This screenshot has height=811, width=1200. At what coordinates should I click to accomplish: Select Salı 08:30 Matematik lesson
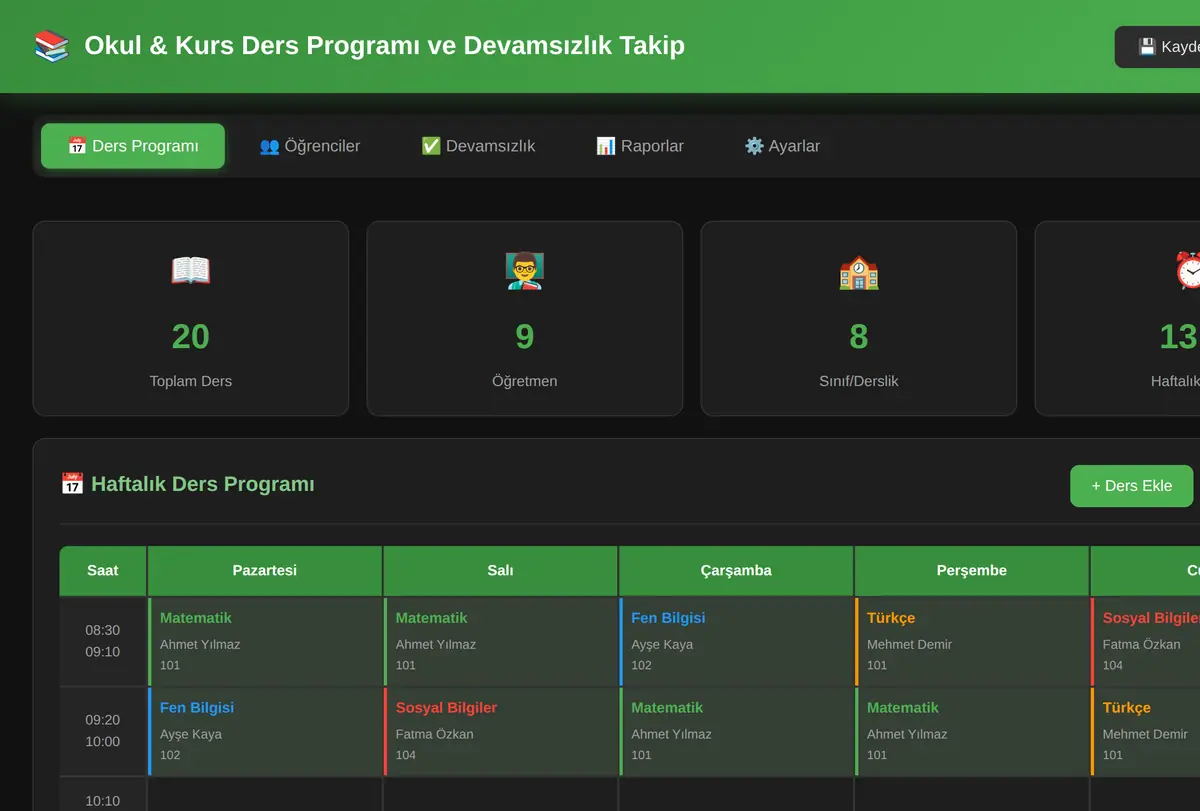(500, 642)
